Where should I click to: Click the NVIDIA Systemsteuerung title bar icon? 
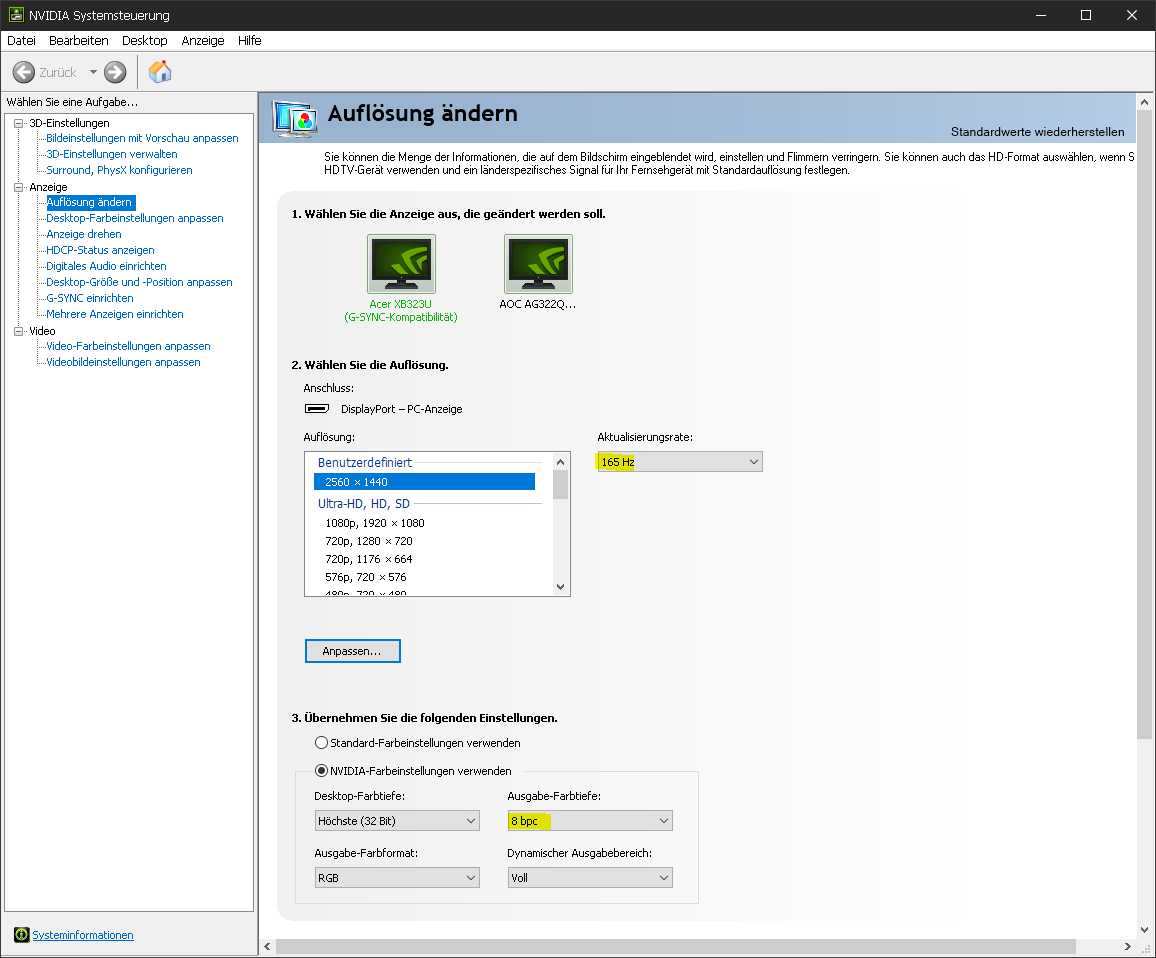16,15
